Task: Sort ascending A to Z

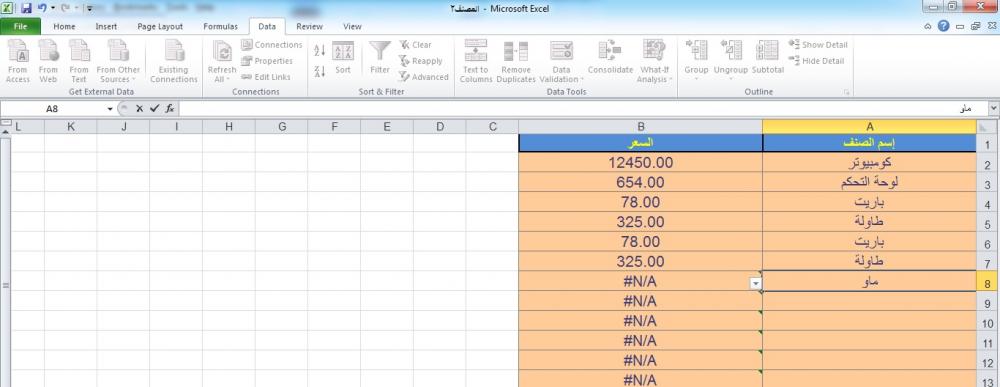Action: [x=320, y=50]
